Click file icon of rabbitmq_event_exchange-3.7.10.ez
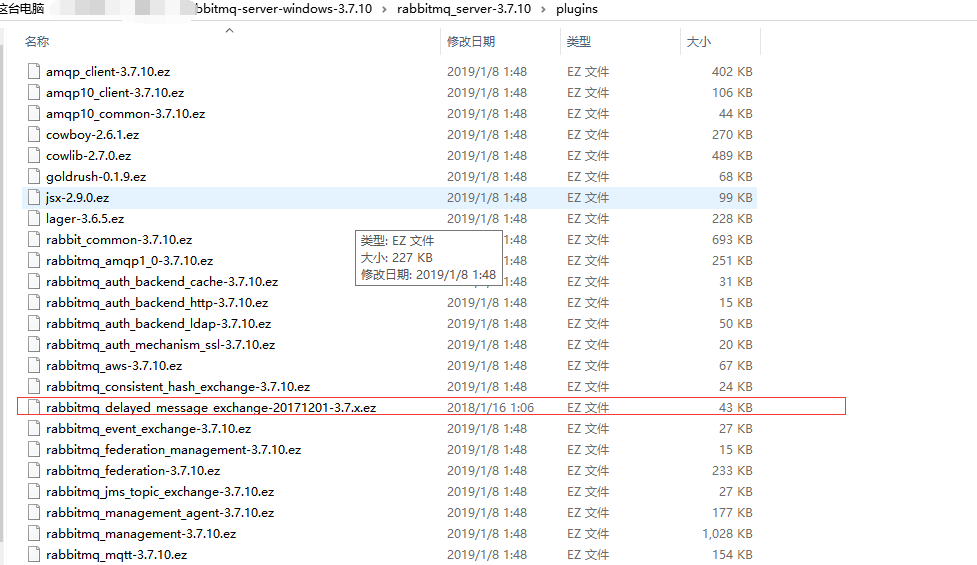The height and width of the screenshot is (565, 977). [x=34, y=429]
